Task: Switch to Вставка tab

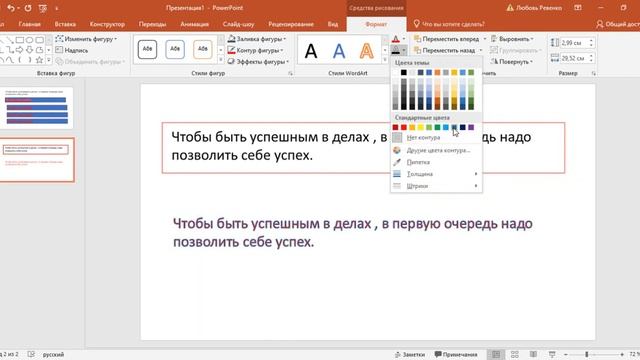Action: [x=65, y=24]
